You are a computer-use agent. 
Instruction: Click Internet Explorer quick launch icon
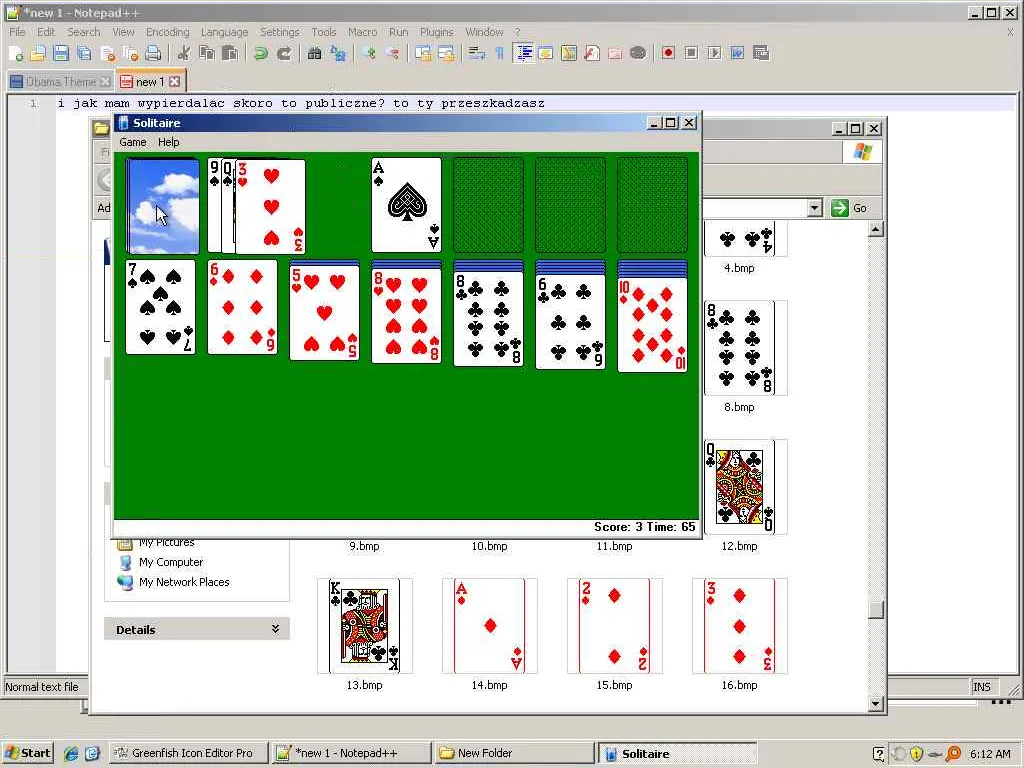pyautogui.click(x=71, y=753)
